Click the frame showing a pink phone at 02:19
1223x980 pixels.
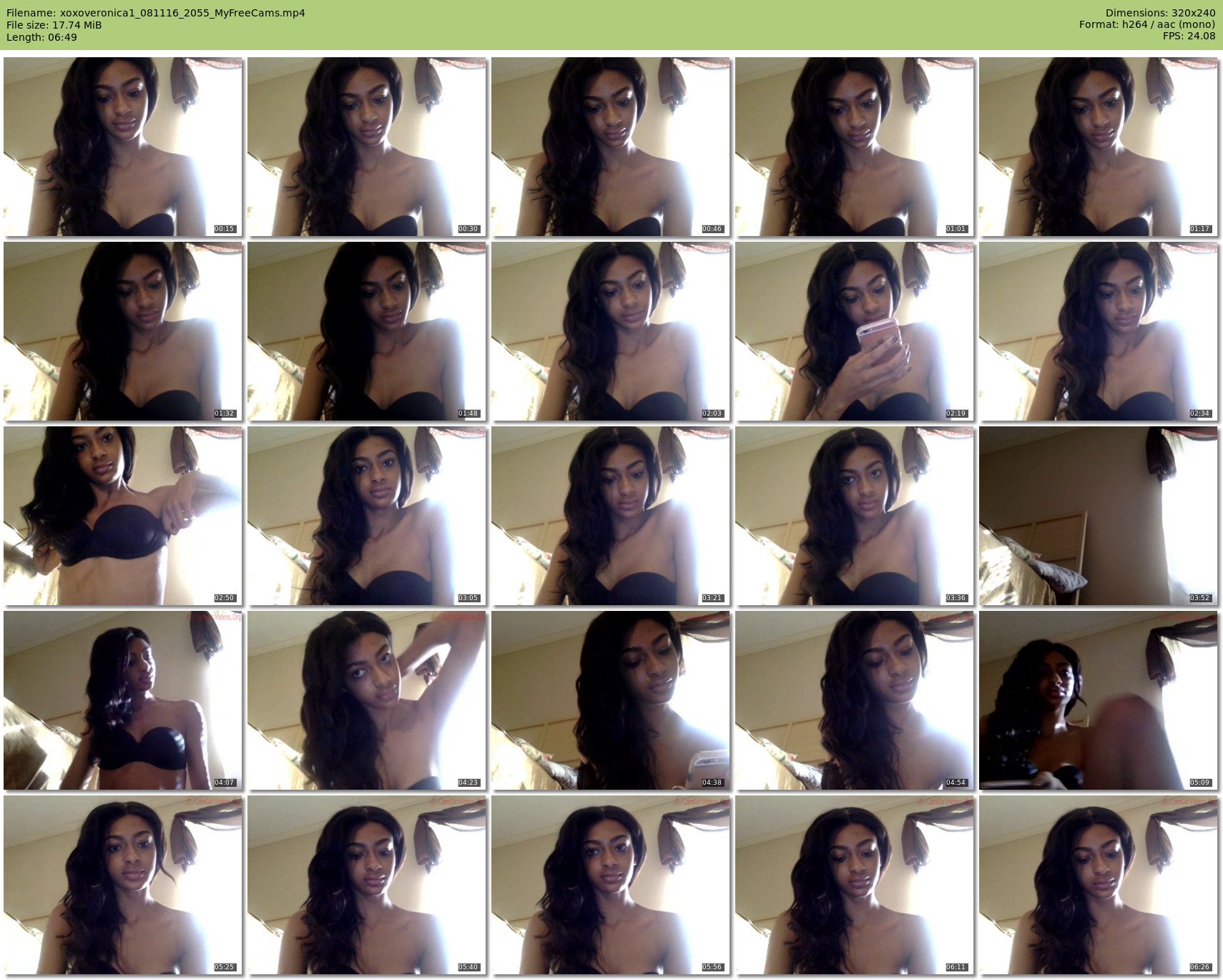click(x=855, y=331)
